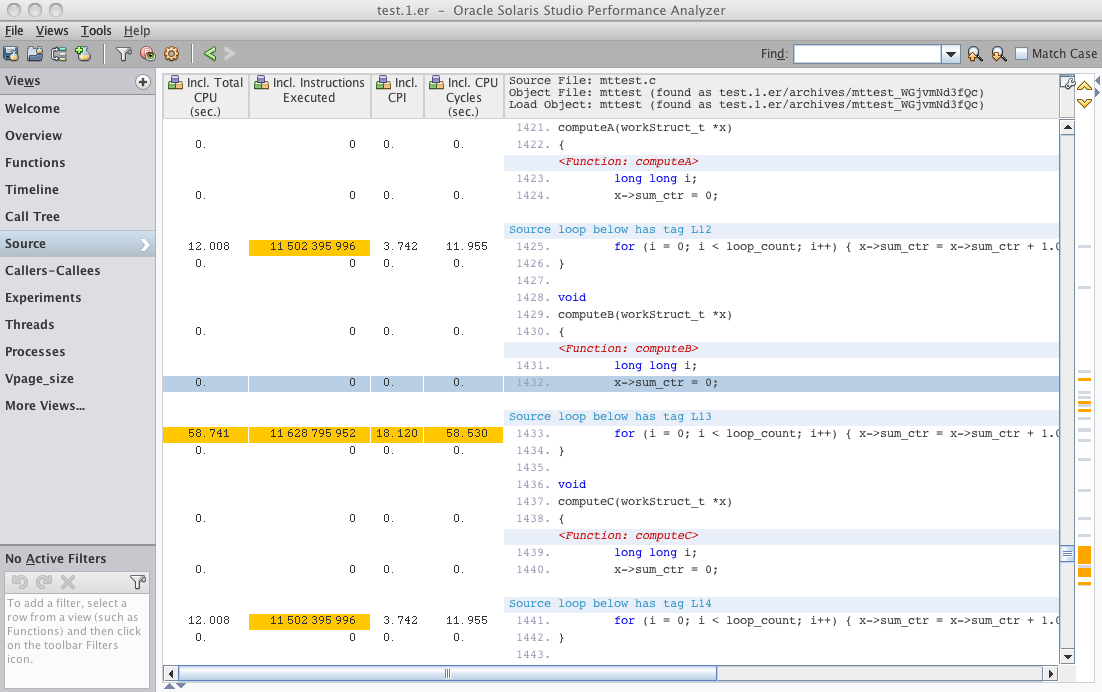This screenshot has width=1102, height=692.
Task: Go back with the green left arrow
Action: 209,53
